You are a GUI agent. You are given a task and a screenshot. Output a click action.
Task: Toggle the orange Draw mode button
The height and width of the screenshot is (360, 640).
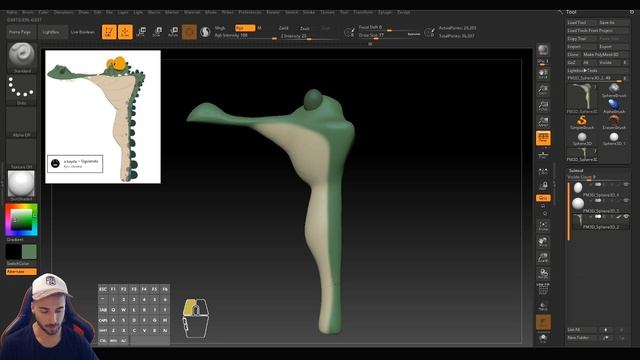125,32
